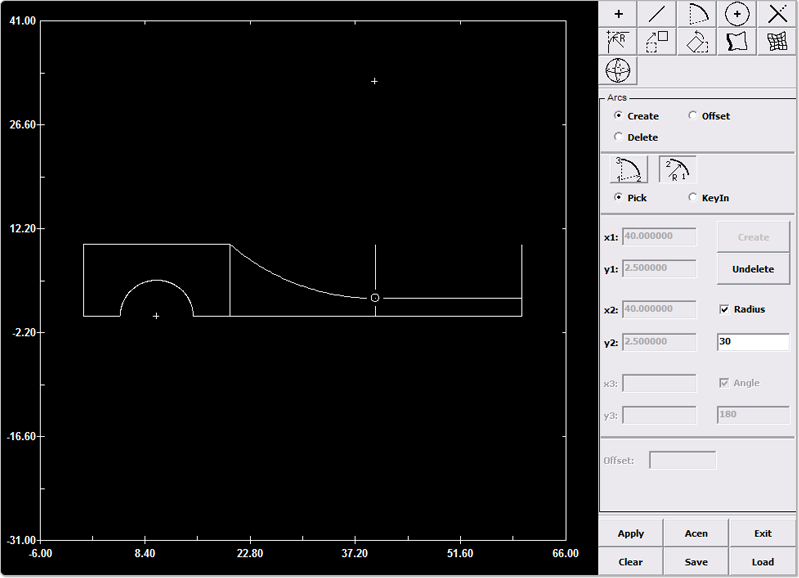The image size is (799, 578).
Task: Select the mesh generation tool
Action: coord(777,42)
